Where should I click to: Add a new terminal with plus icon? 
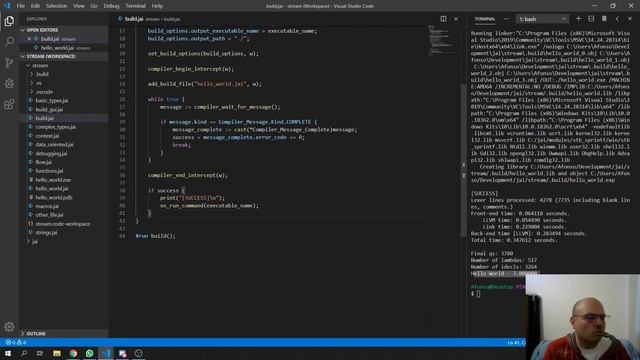click(x=578, y=19)
